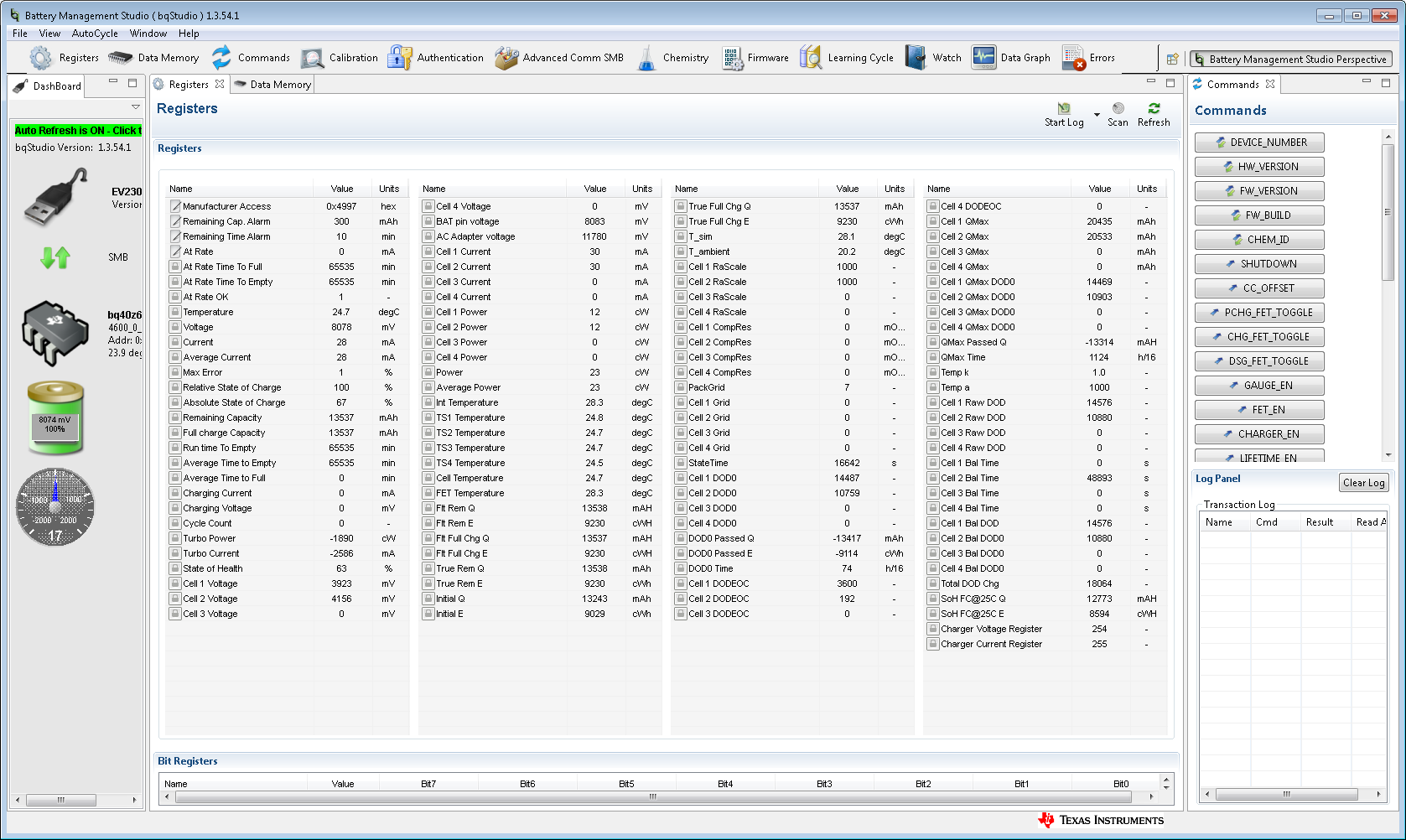Image resolution: width=1406 pixels, height=840 pixels.
Task: Click the Clear Log button
Action: coord(1363,483)
